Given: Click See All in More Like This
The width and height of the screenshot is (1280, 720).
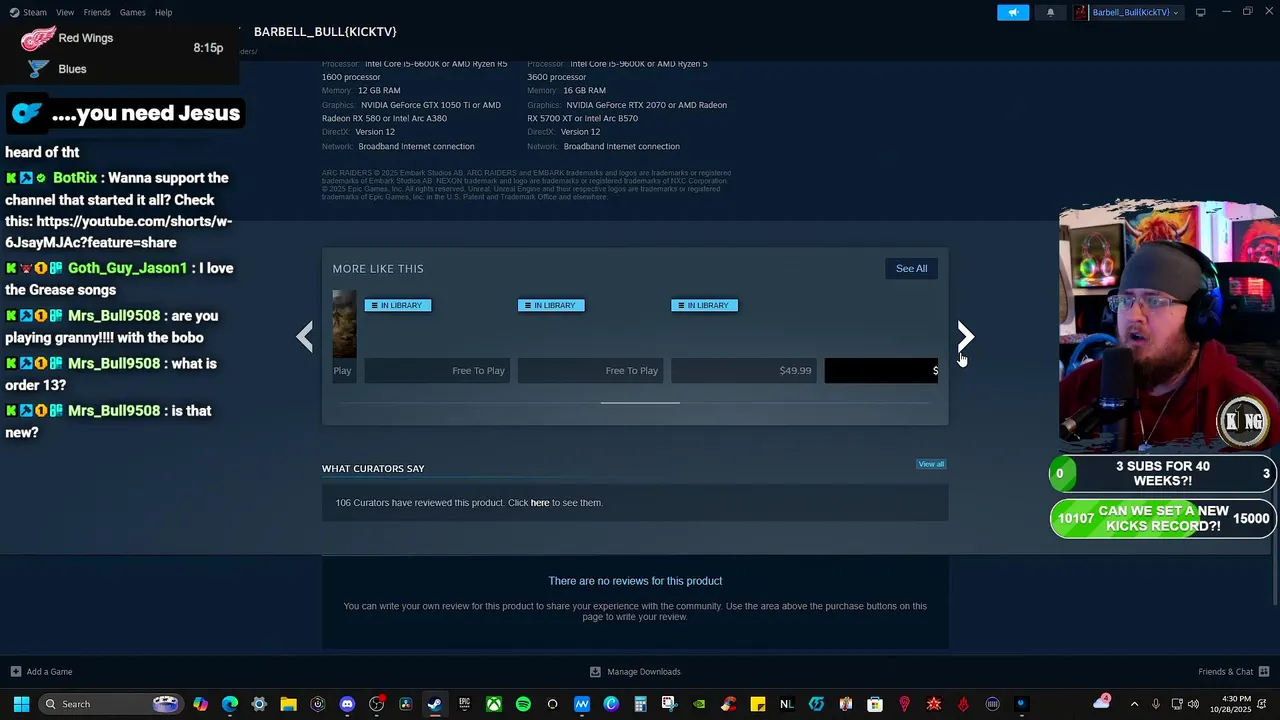Looking at the screenshot, I should point(911,268).
